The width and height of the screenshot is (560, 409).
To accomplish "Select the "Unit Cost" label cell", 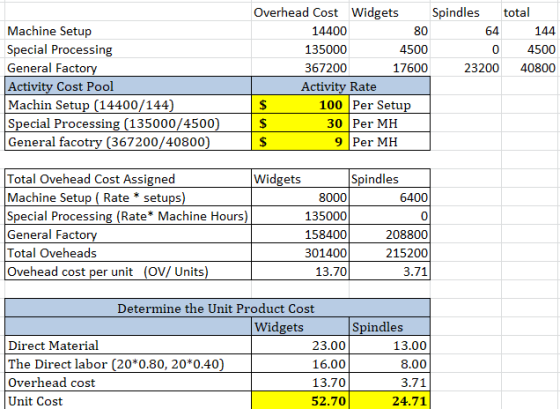I will click(x=128, y=401).
